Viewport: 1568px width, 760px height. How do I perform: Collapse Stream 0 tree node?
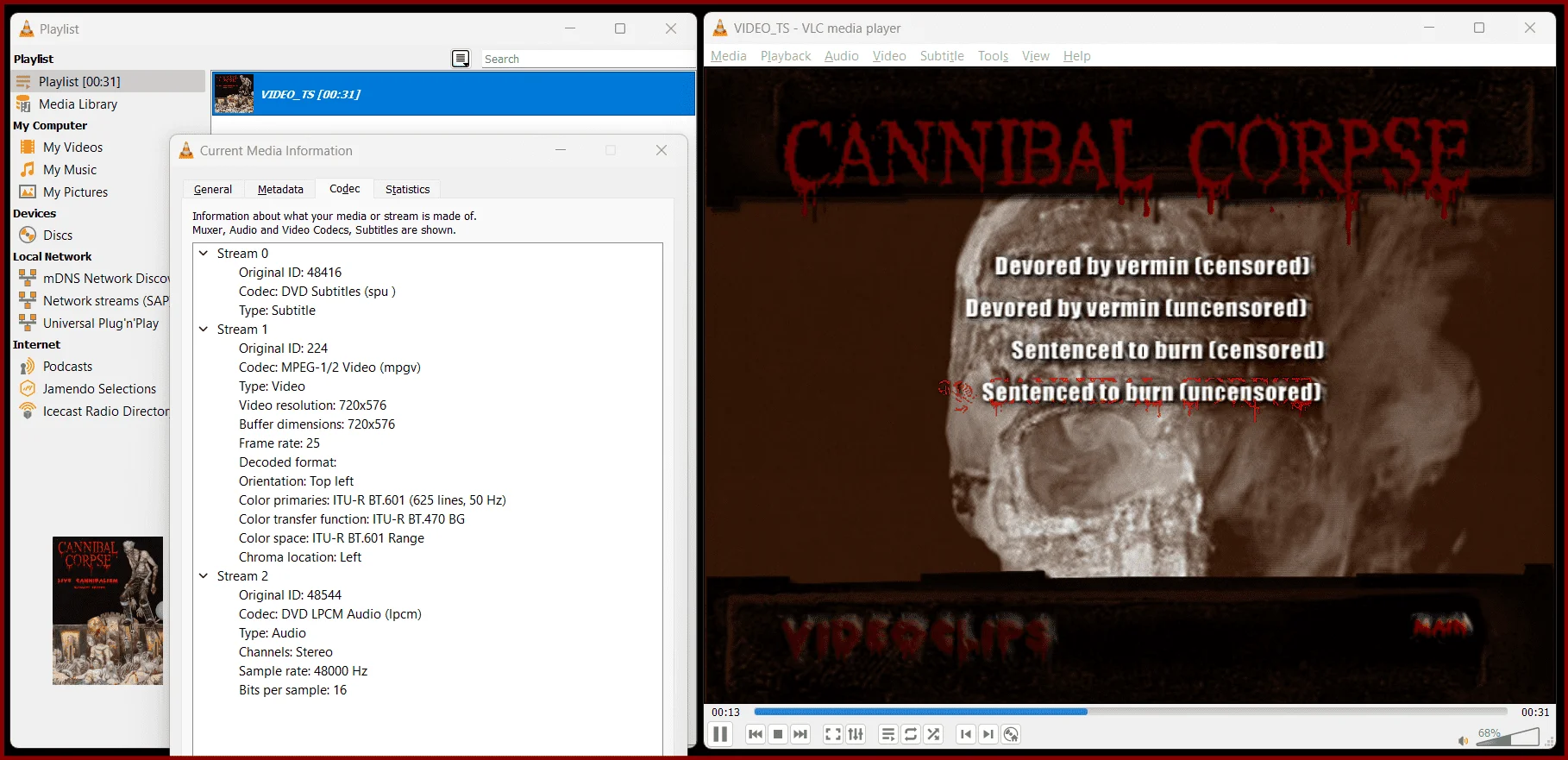(204, 254)
